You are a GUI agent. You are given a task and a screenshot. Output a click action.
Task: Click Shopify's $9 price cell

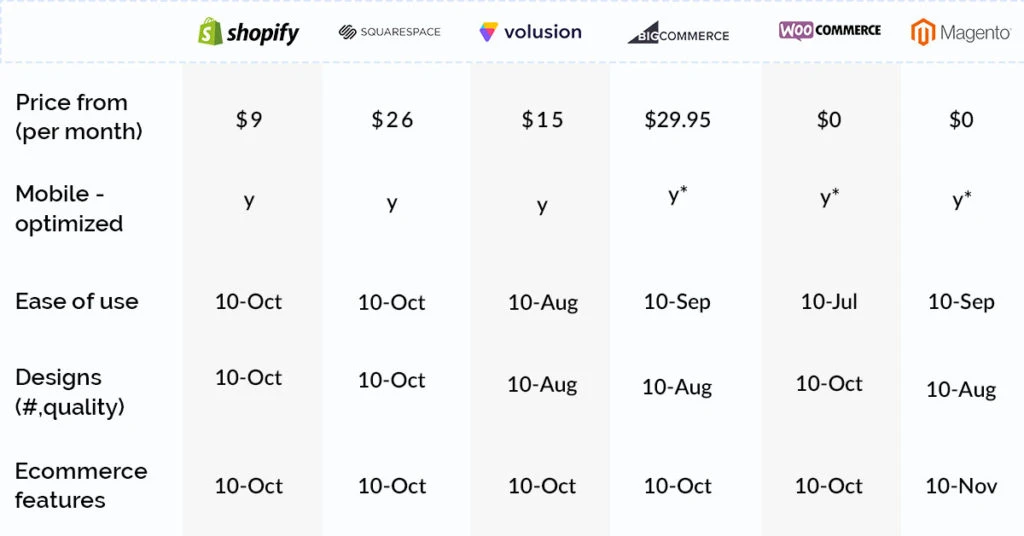(x=249, y=119)
